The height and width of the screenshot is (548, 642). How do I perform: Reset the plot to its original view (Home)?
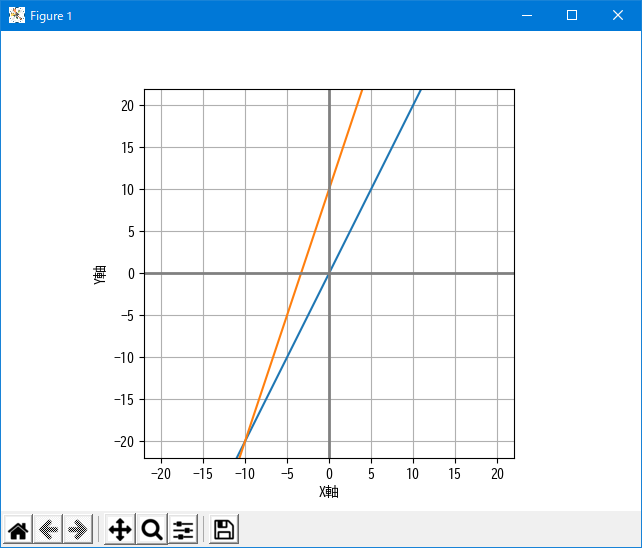18,530
